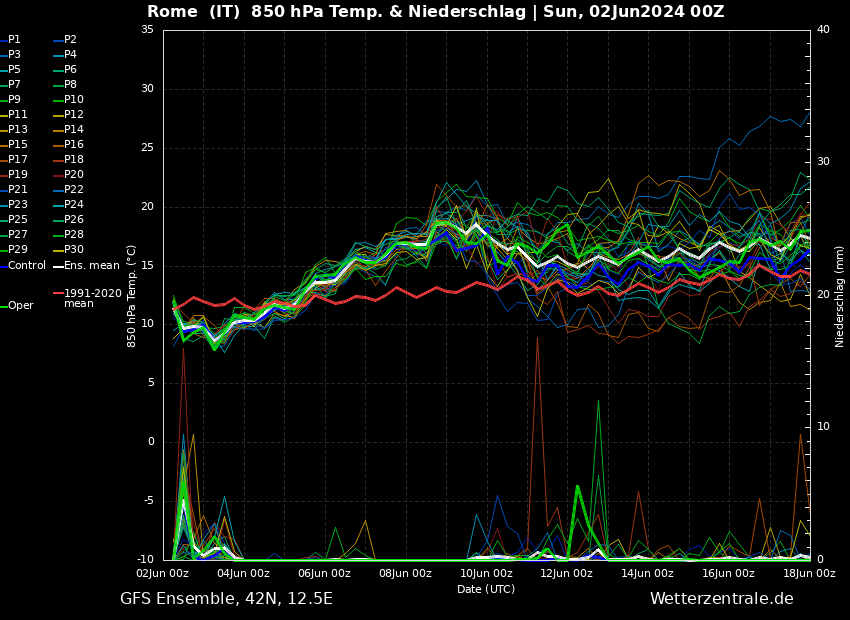Select the P10 legend entry

coord(74,100)
